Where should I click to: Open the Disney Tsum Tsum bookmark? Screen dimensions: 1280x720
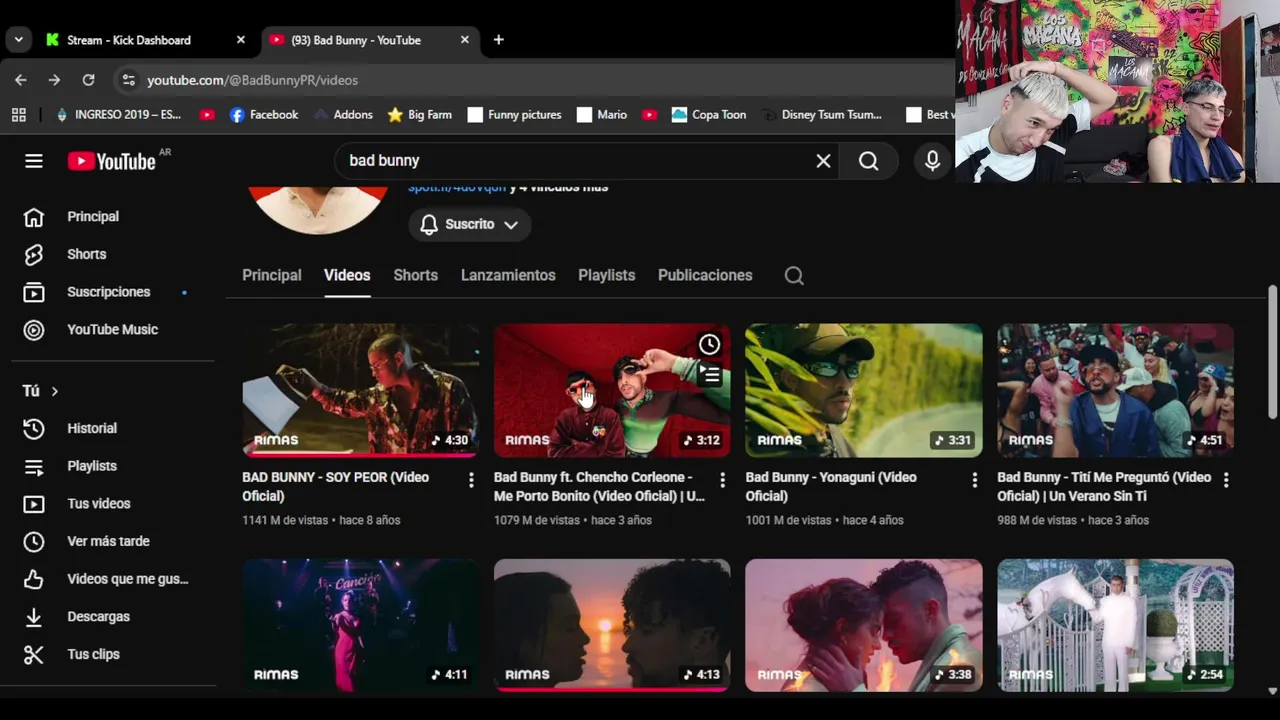pyautogui.click(x=822, y=115)
